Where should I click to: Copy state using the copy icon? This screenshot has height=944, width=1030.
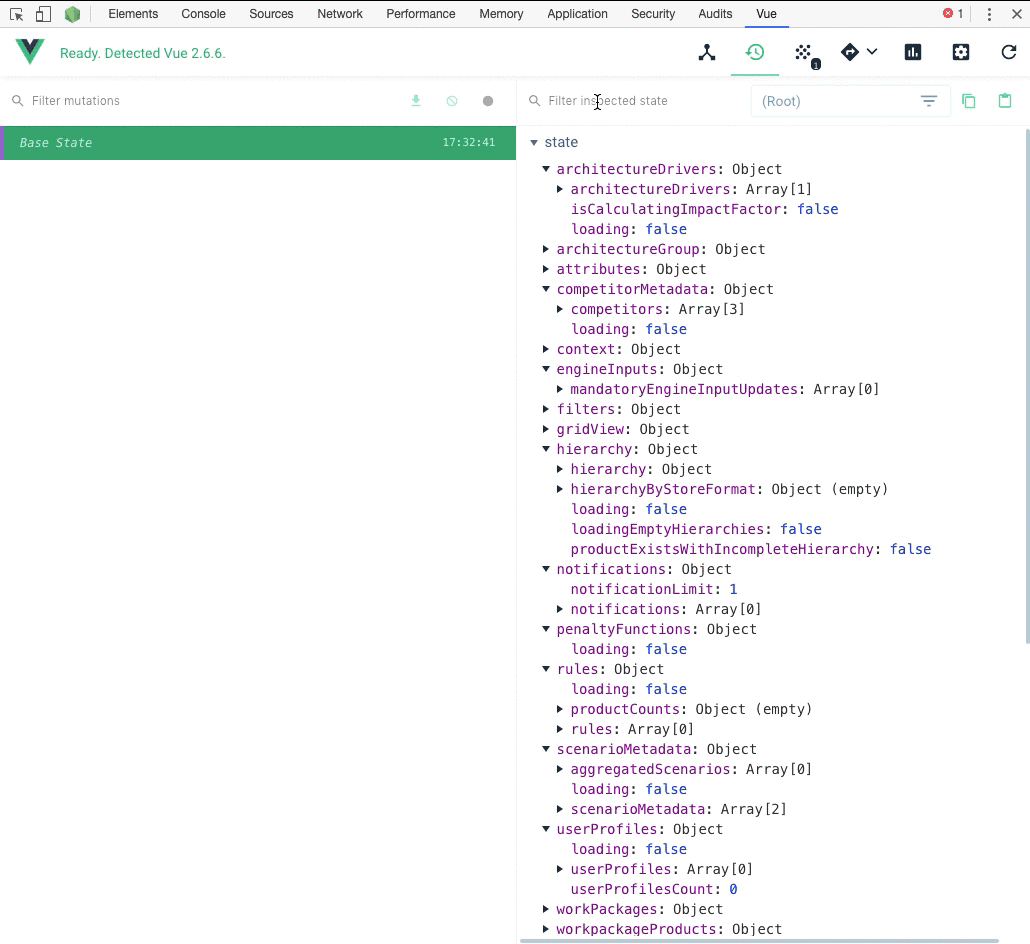pyautogui.click(x=968, y=100)
